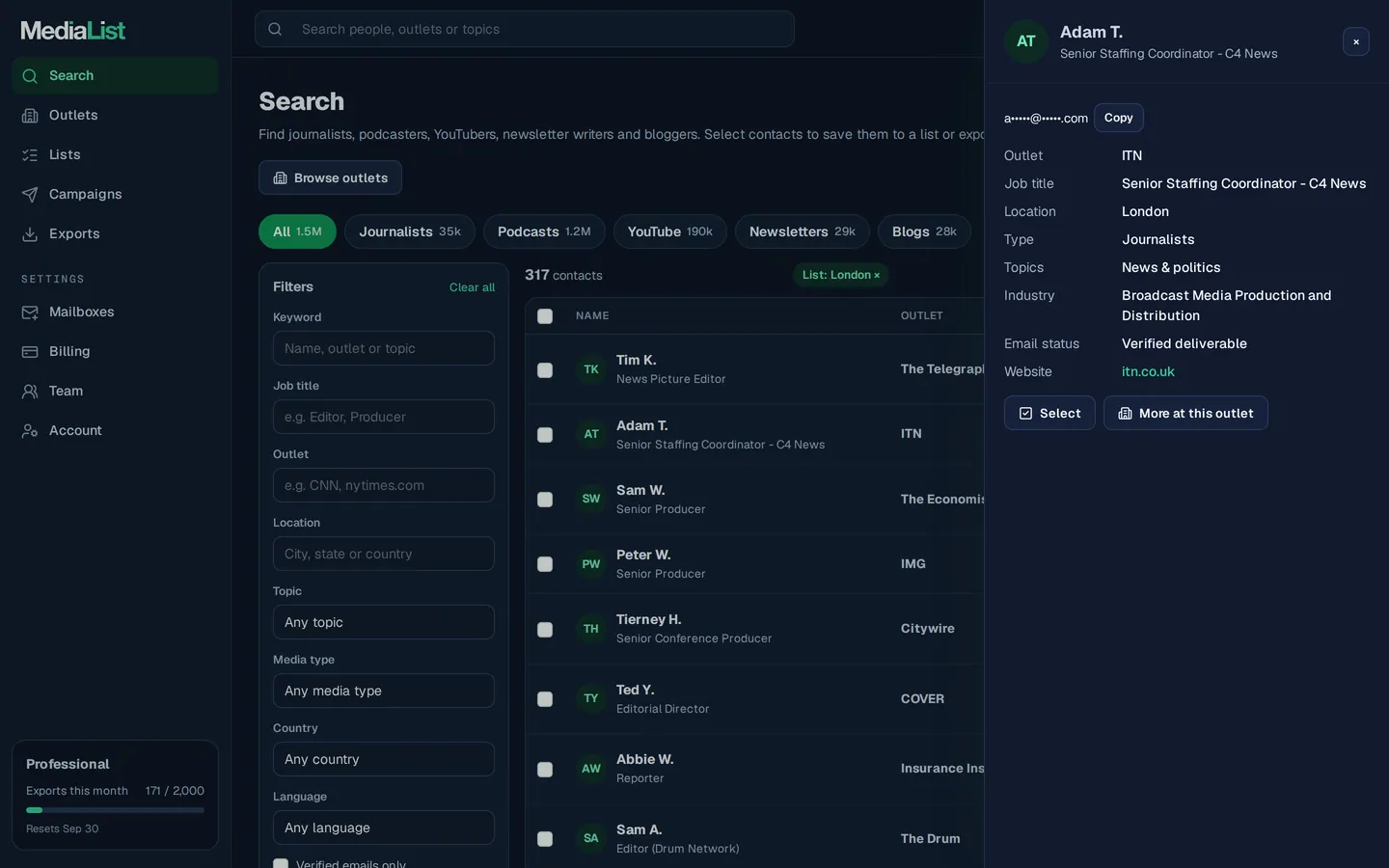
Task: Open Account settings
Action: tap(115, 430)
